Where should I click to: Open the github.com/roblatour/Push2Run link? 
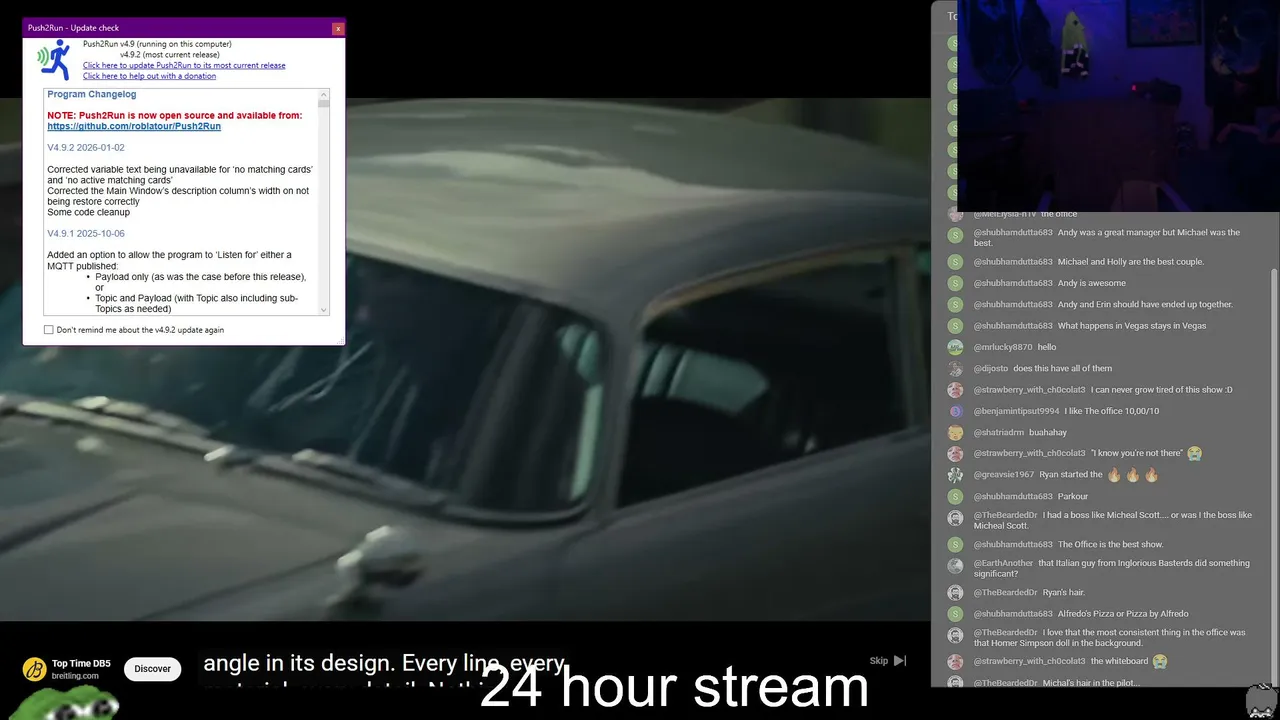pos(134,127)
